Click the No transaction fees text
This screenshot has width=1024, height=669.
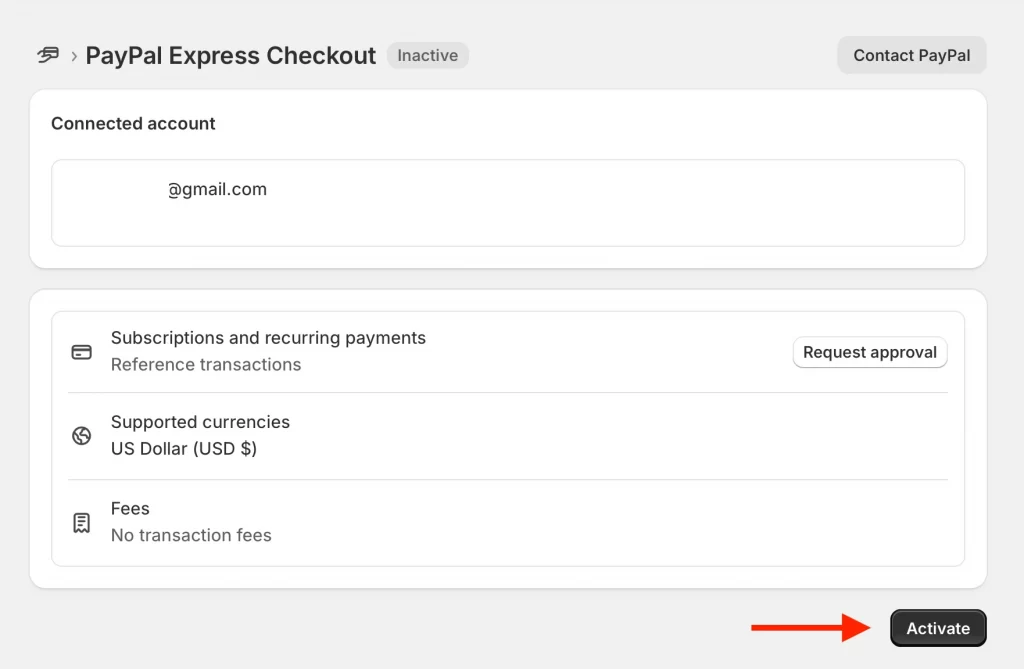pos(191,536)
